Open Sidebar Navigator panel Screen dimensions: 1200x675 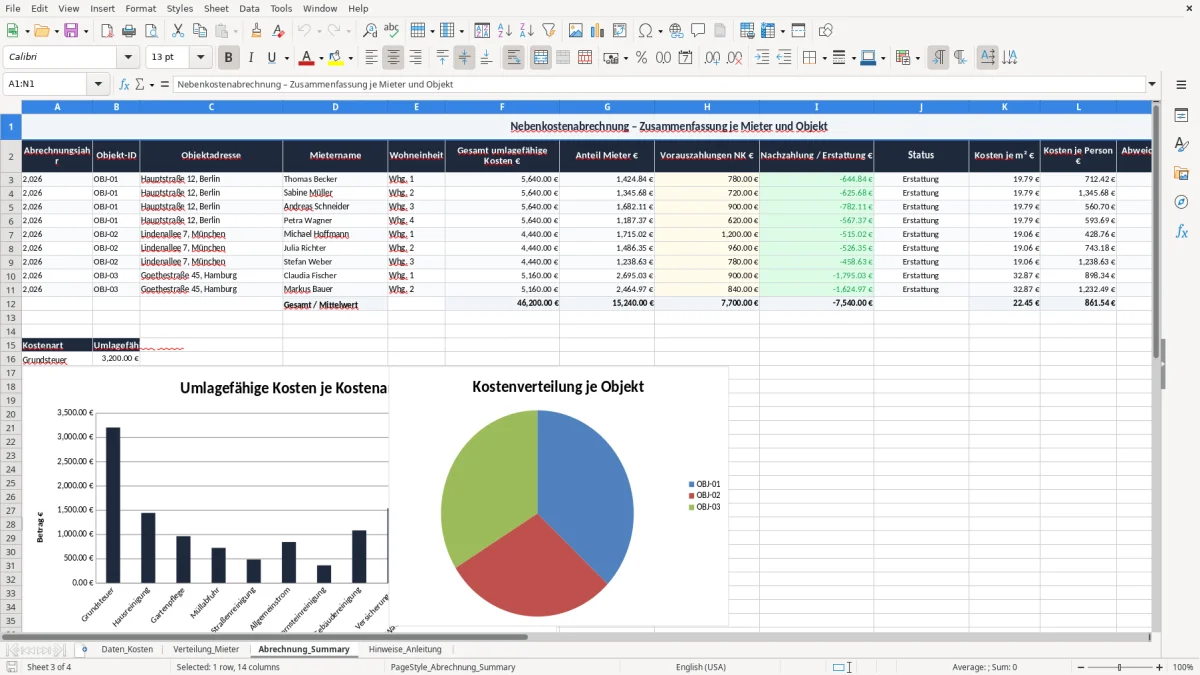point(1181,202)
